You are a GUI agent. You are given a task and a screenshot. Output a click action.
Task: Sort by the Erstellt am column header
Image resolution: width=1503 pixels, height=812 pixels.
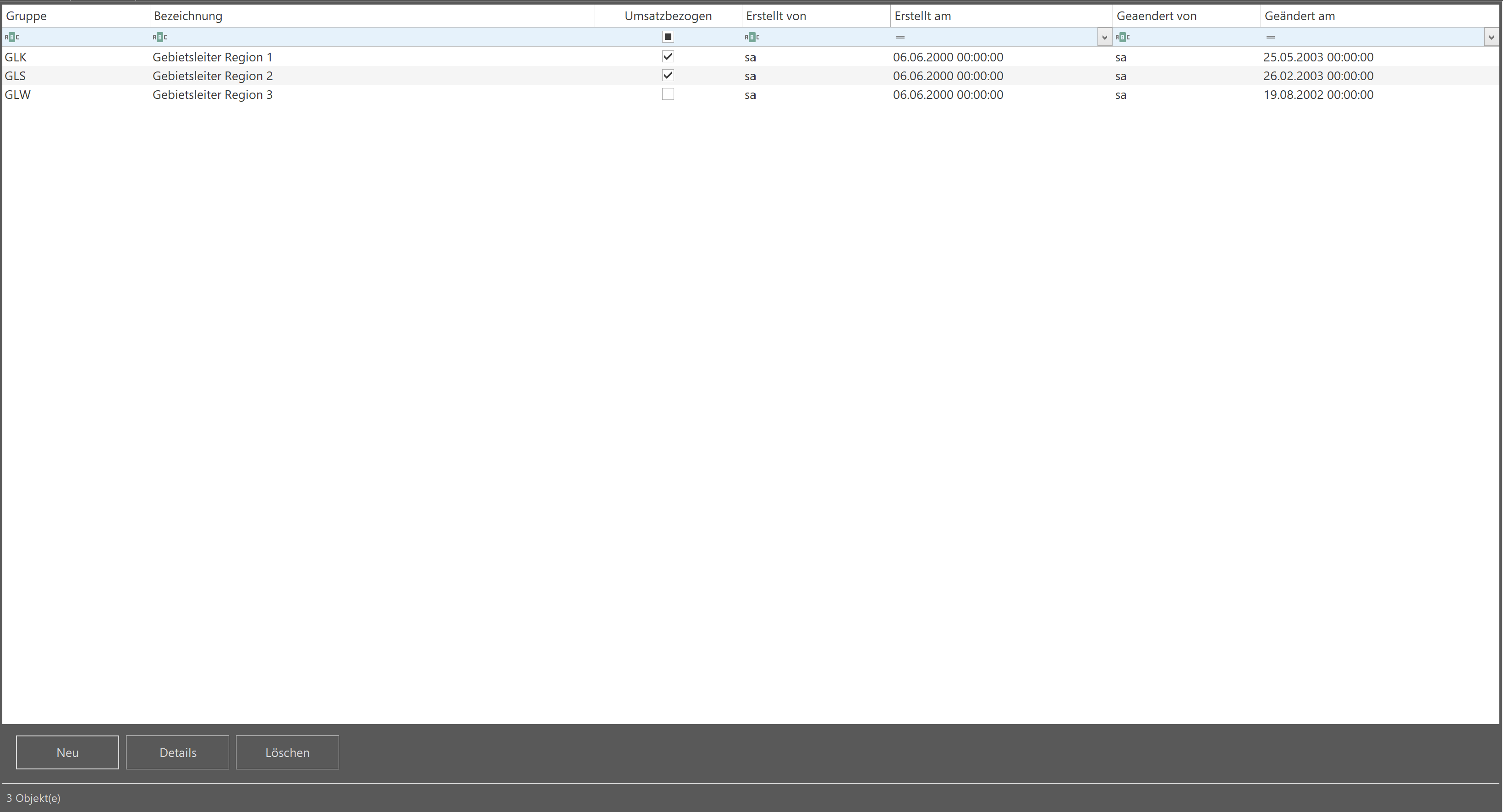point(1002,16)
